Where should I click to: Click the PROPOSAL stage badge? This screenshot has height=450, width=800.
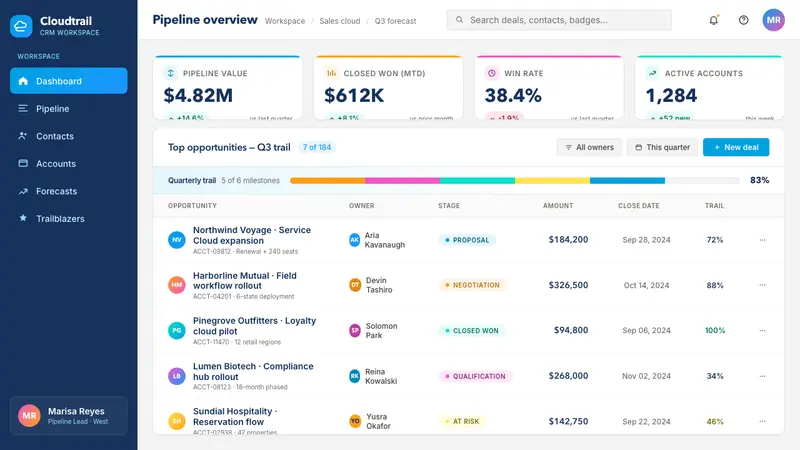(x=467, y=240)
